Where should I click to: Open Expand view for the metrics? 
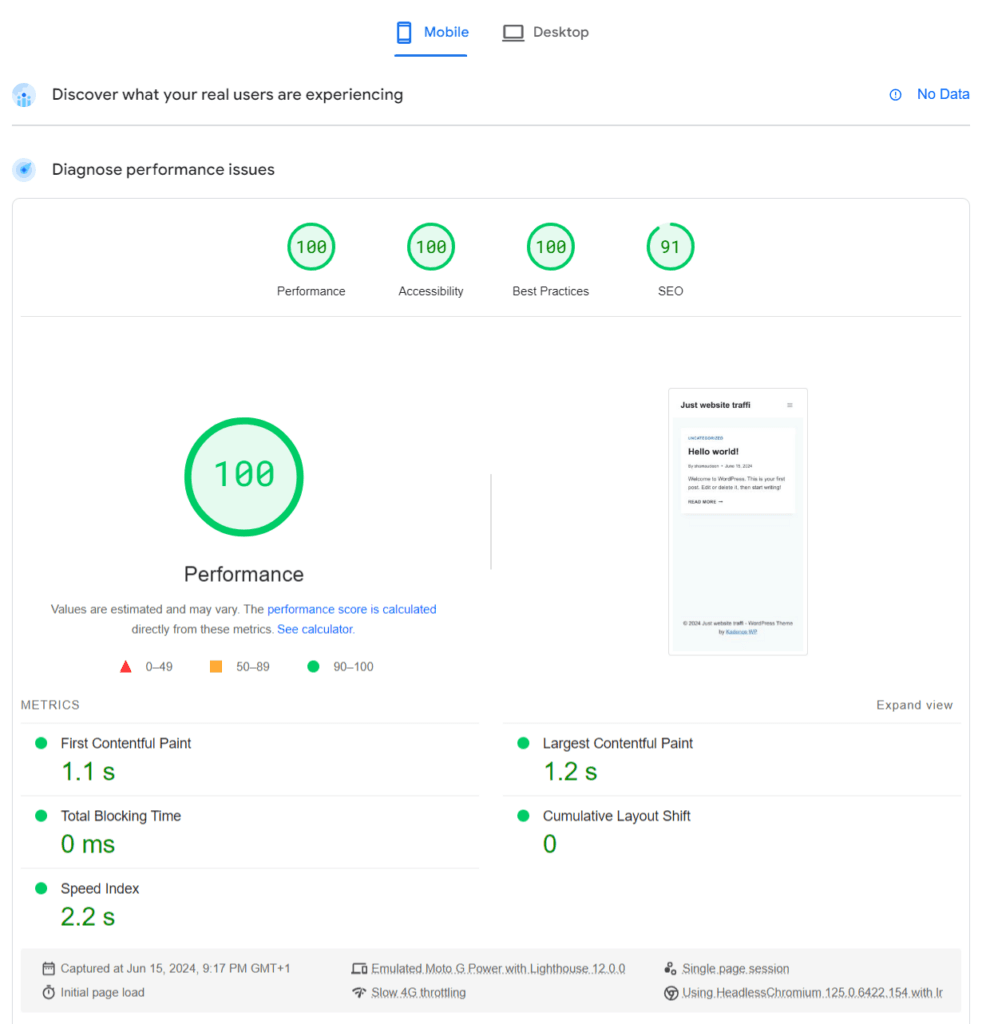(x=913, y=704)
